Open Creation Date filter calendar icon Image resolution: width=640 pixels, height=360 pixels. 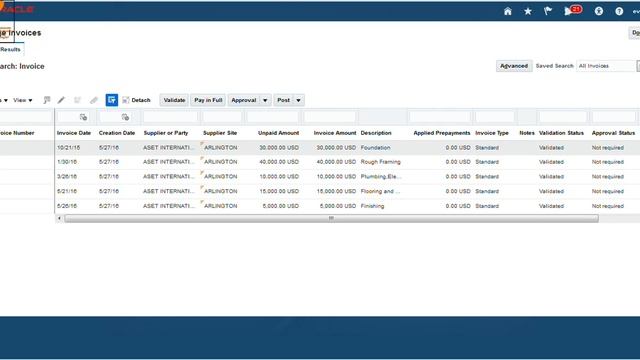pyautogui.click(x=125, y=117)
